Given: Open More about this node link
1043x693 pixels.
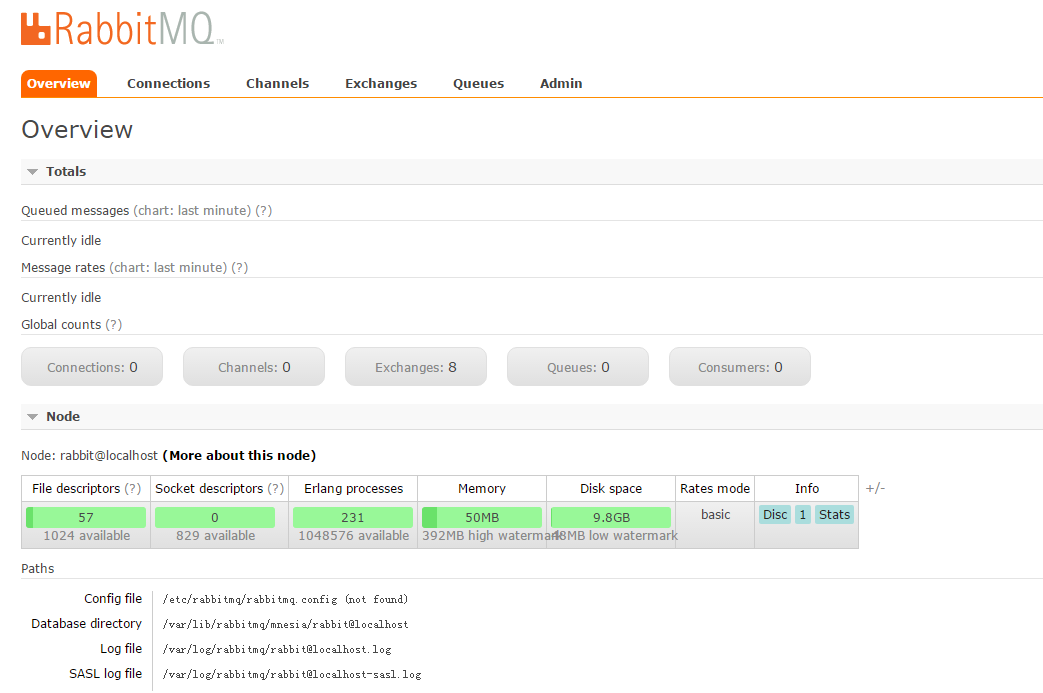Looking at the screenshot, I should tap(239, 456).
